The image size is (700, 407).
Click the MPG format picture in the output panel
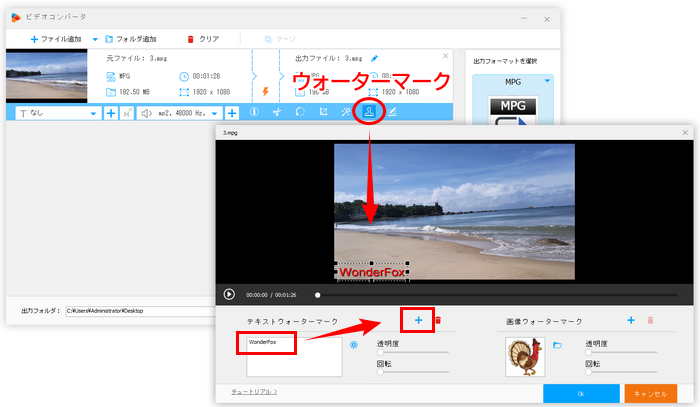(x=513, y=111)
